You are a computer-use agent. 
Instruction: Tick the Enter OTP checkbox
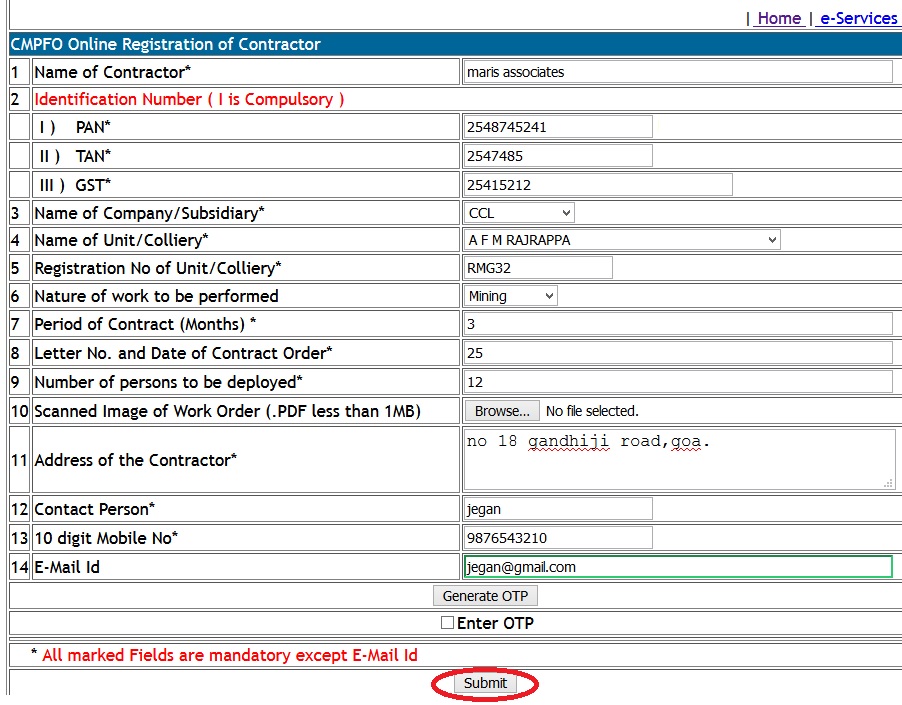(x=448, y=623)
